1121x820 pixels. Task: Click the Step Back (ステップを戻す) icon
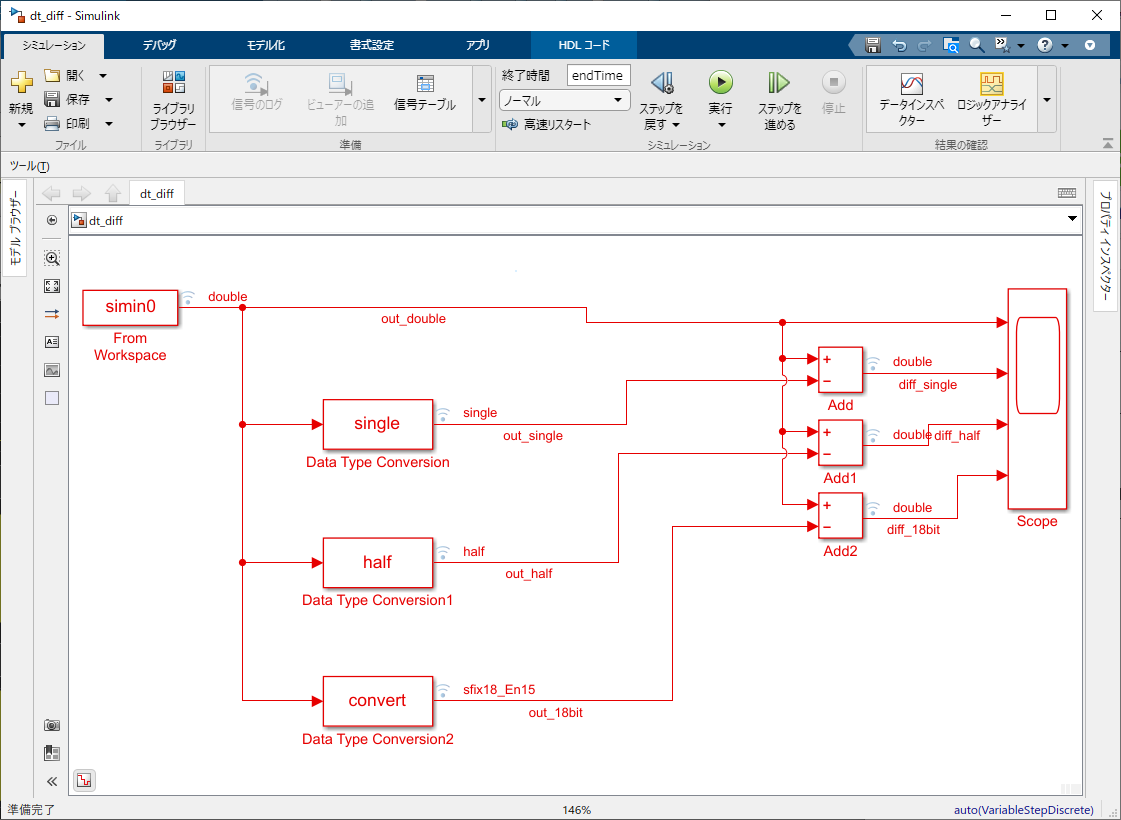[x=662, y=83]
